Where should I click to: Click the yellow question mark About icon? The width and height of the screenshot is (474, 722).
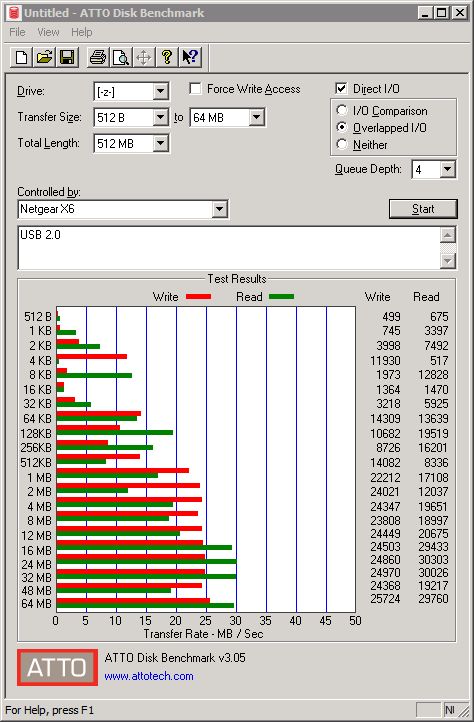pyautogui.click(x=167, y=58)
